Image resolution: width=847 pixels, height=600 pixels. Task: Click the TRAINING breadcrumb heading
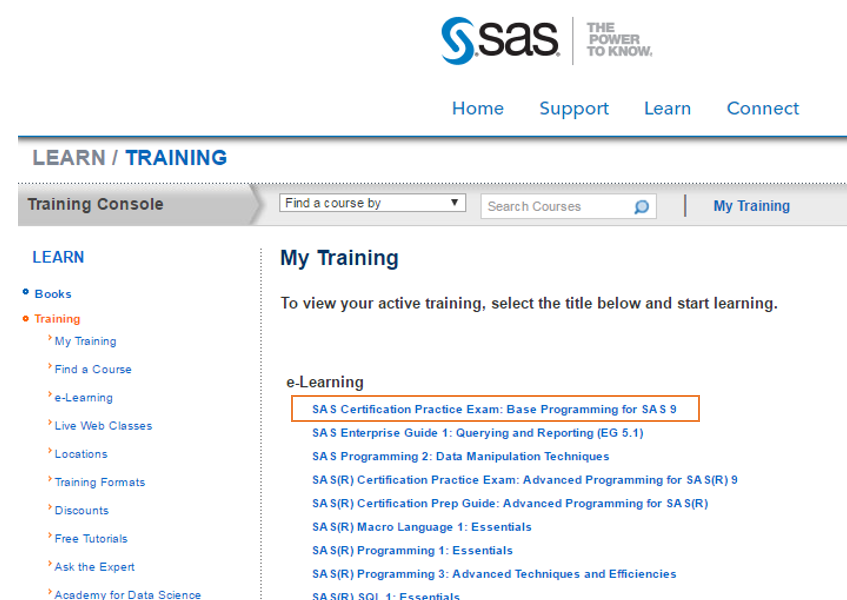click(x=176, y=158)
